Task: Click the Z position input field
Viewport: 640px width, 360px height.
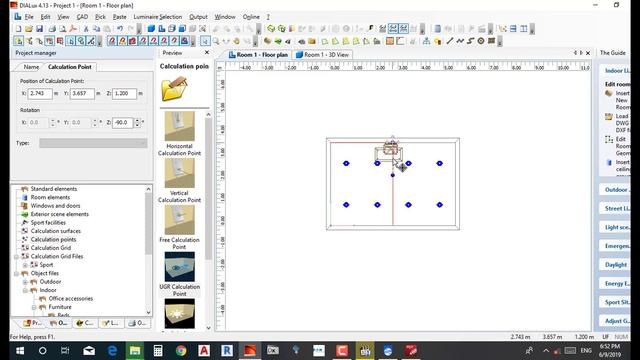Action: pos(124,93)
